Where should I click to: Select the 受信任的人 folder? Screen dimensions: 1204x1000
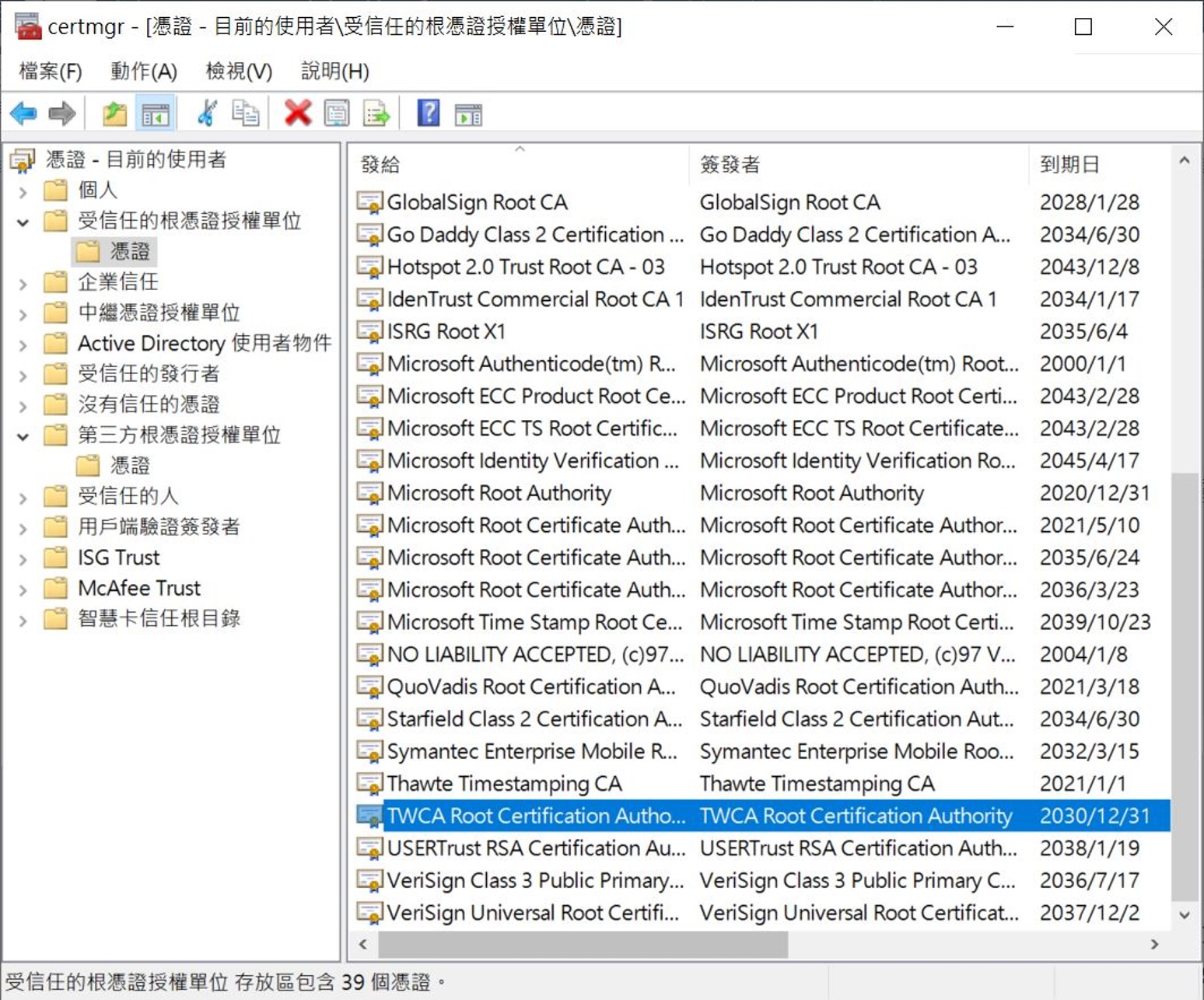pyautogui.click(x=113, y=496)
